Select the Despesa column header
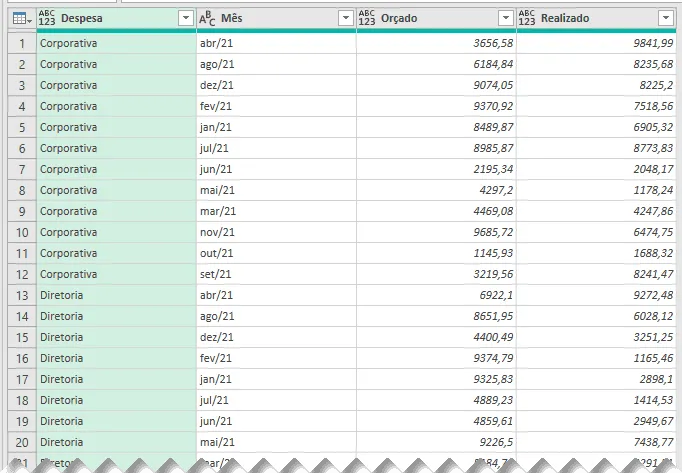The width and height of the screenshot is (682, 473). pos(117,18)
